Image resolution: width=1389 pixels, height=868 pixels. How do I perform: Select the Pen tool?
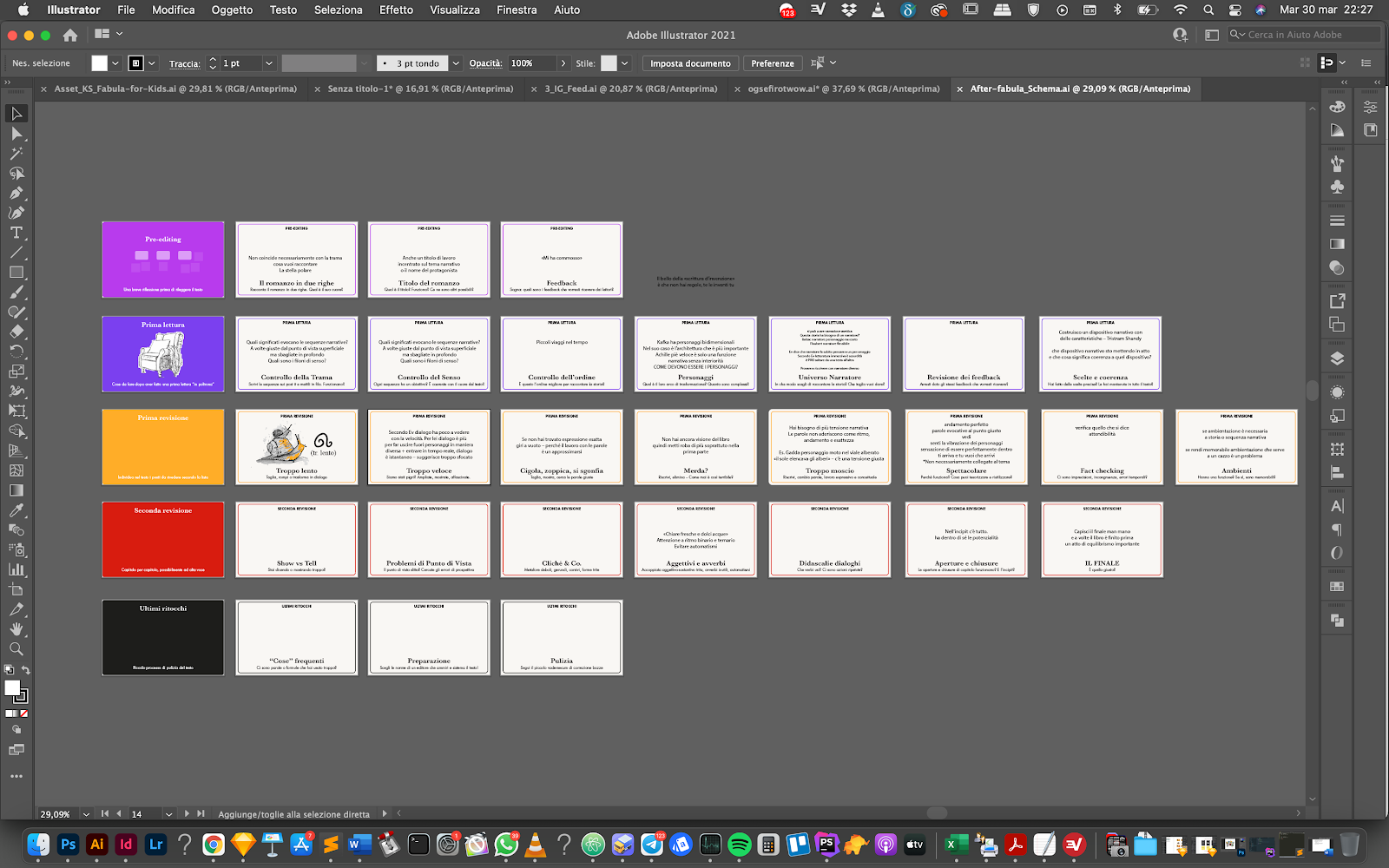[16, 193]
